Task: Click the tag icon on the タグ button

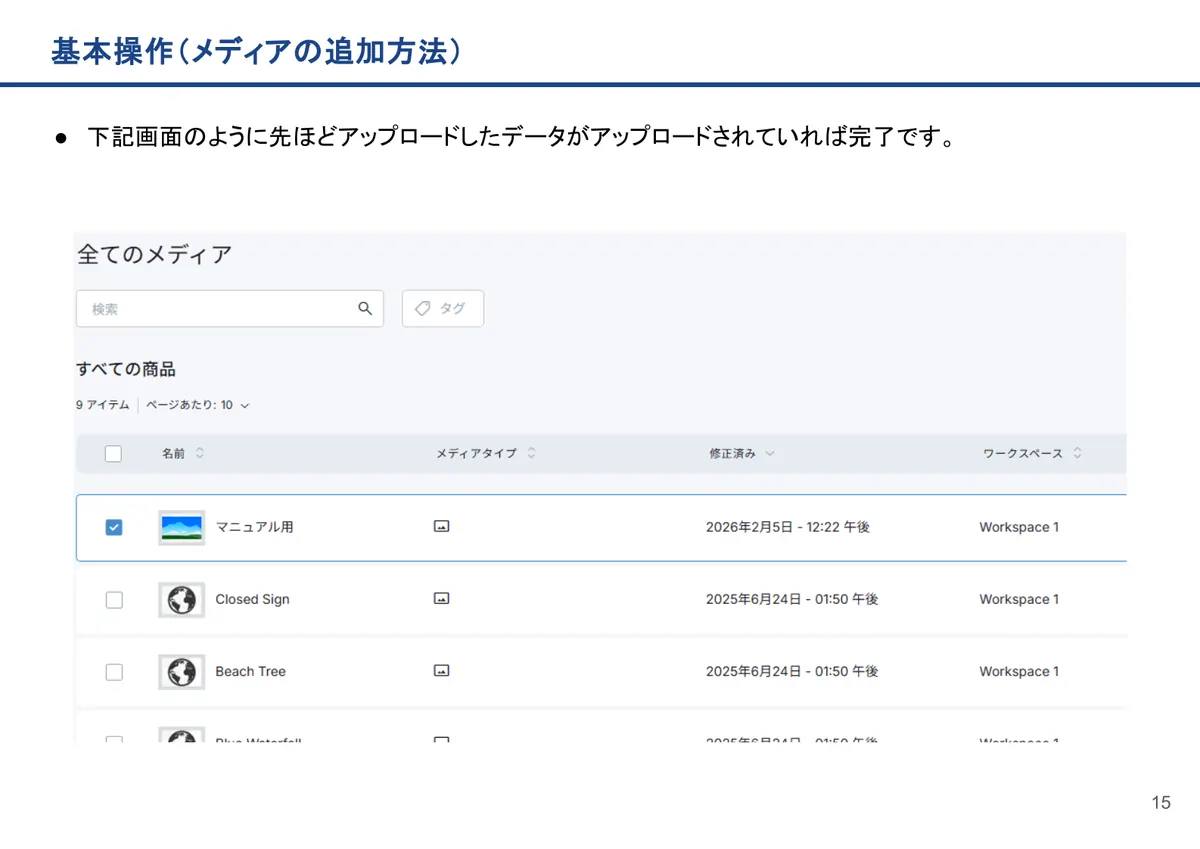Action: coord(422,309)
